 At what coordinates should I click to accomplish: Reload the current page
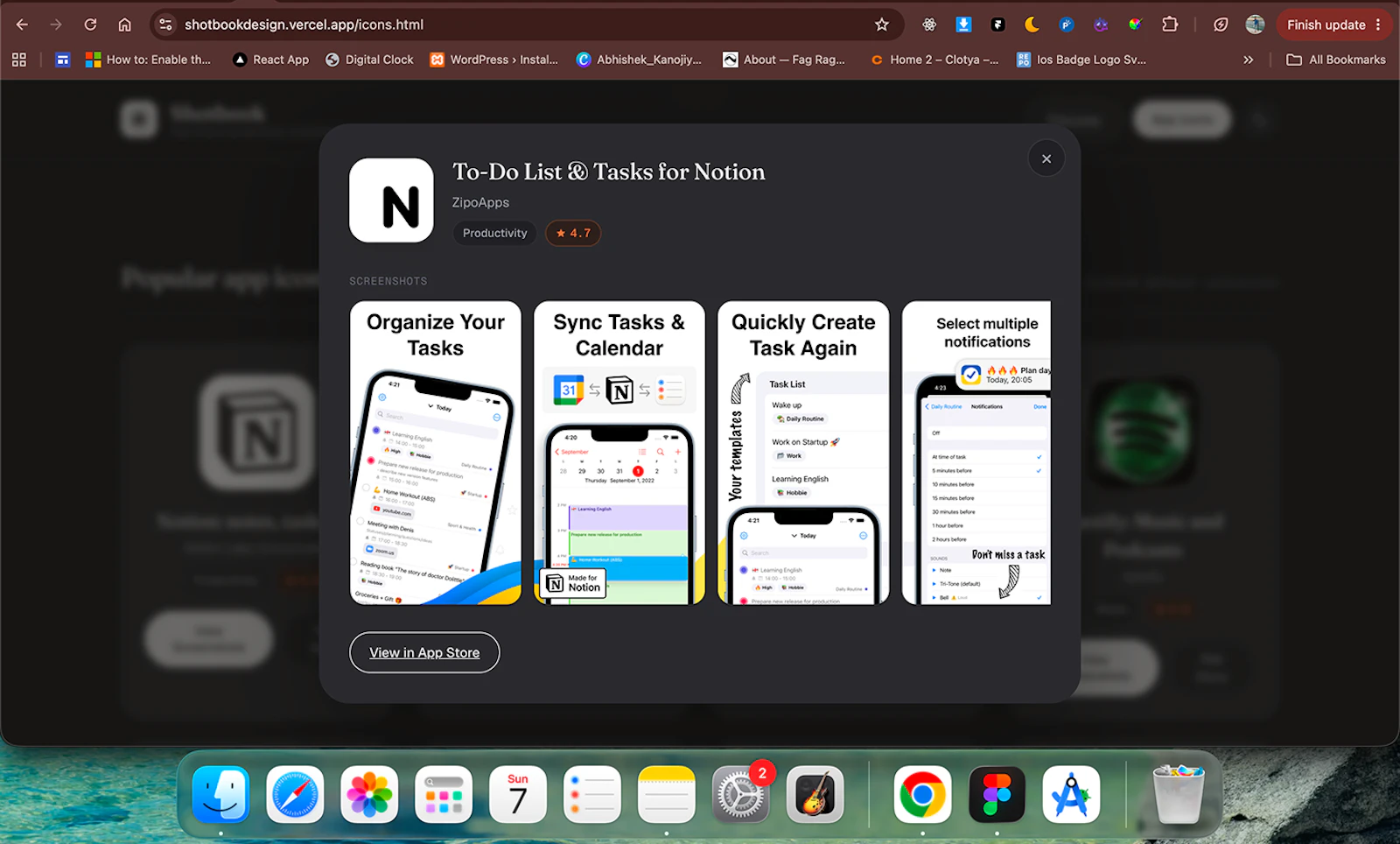(x=90, y=25)
